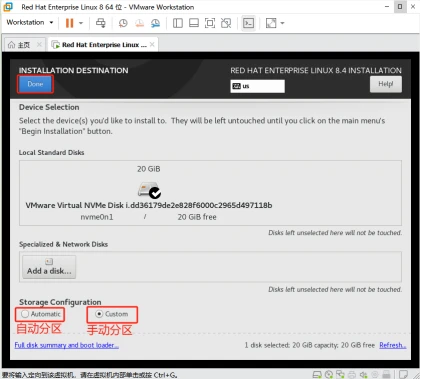
Task: Close the Red Hat Enterprise Linux tab
Action: coord(152,44)
